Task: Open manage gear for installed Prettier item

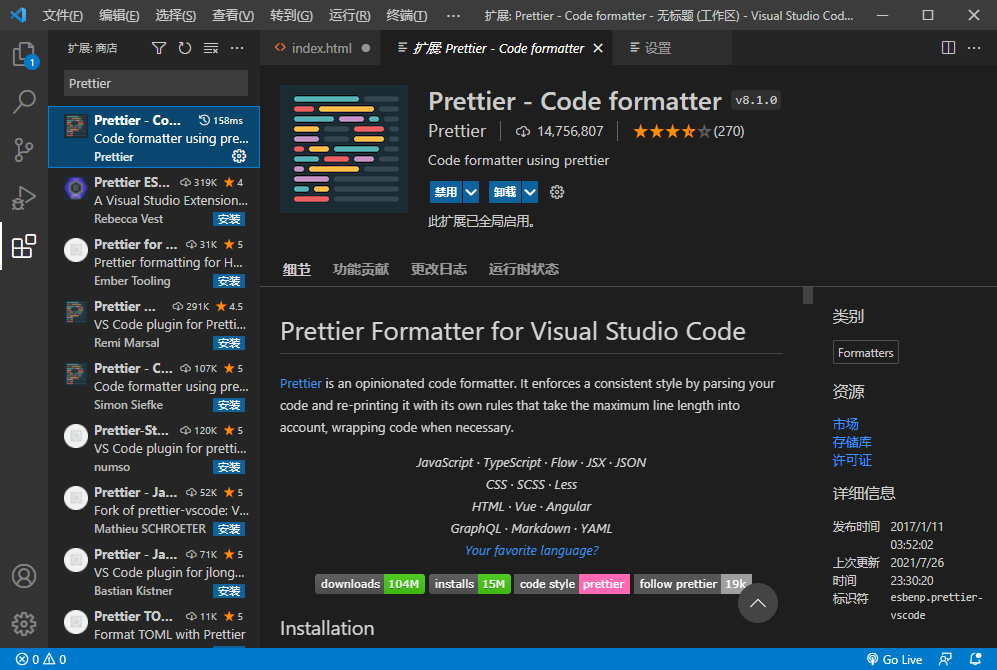Action: [239, 156]
